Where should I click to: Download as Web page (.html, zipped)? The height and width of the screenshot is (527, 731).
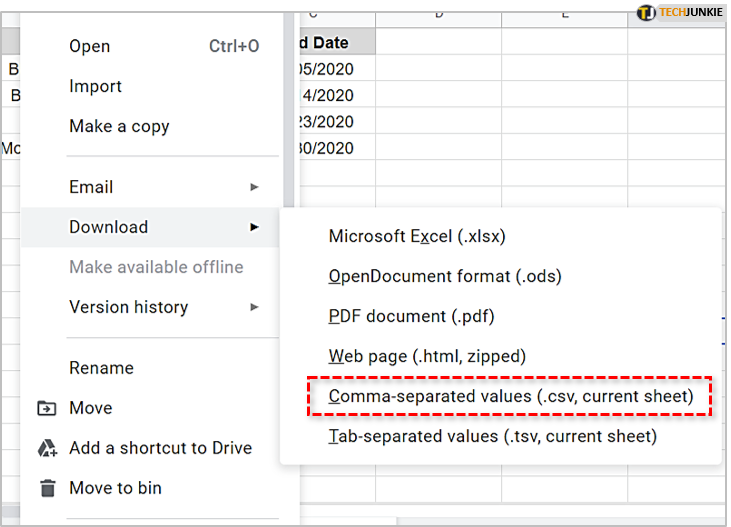(x=427, y=356)
